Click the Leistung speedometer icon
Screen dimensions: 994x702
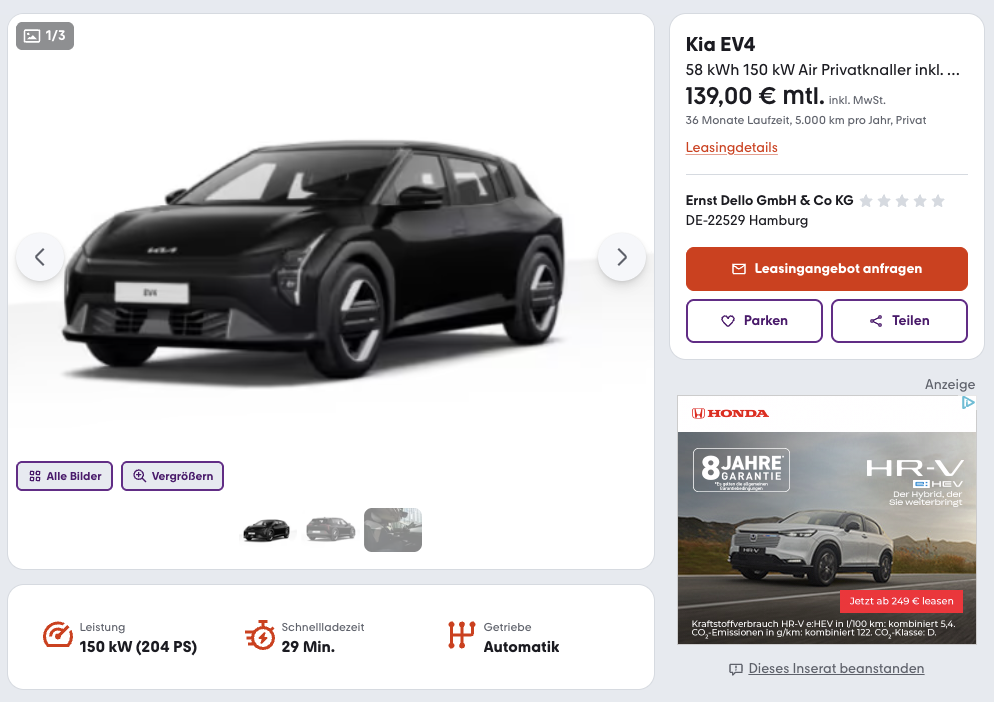[58, 635]
